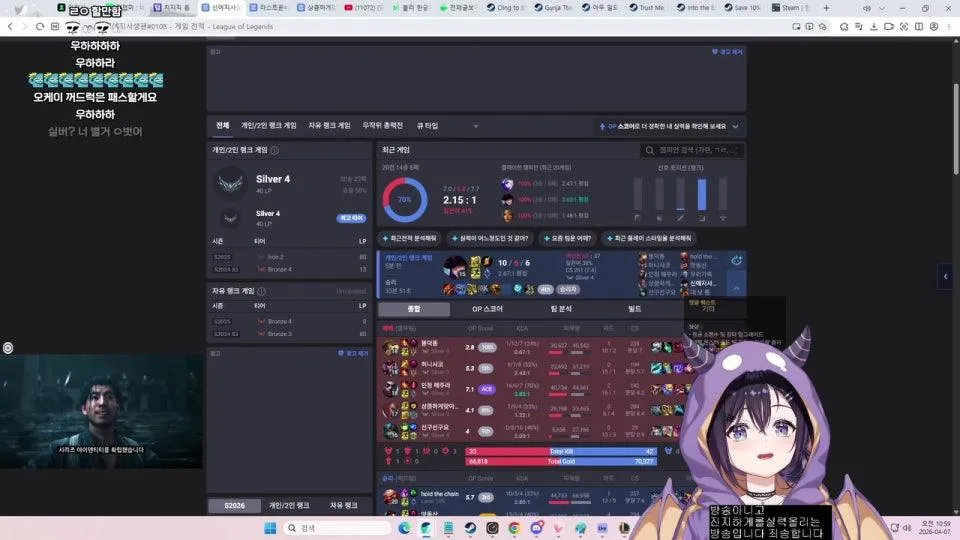Click the info icon beside 개인/2인 랭크 게임
The image size is (960, 540).
[274, 150]
